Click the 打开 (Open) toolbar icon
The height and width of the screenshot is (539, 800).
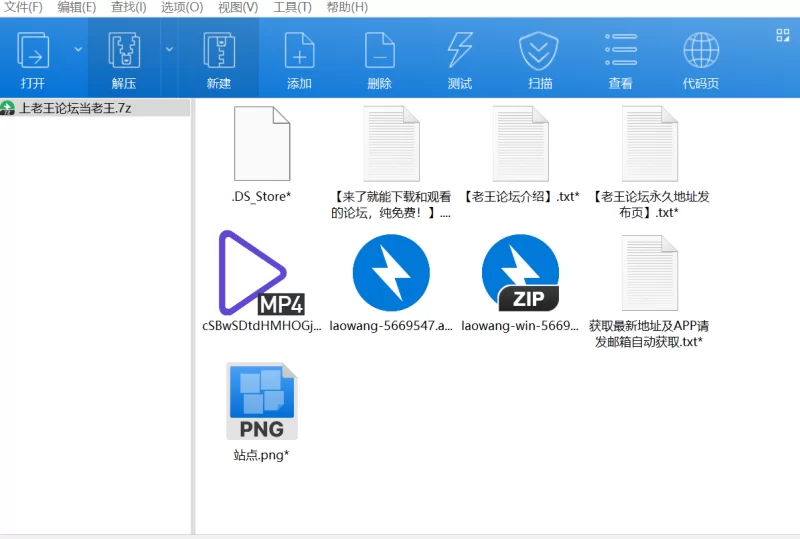click(33, 50)
